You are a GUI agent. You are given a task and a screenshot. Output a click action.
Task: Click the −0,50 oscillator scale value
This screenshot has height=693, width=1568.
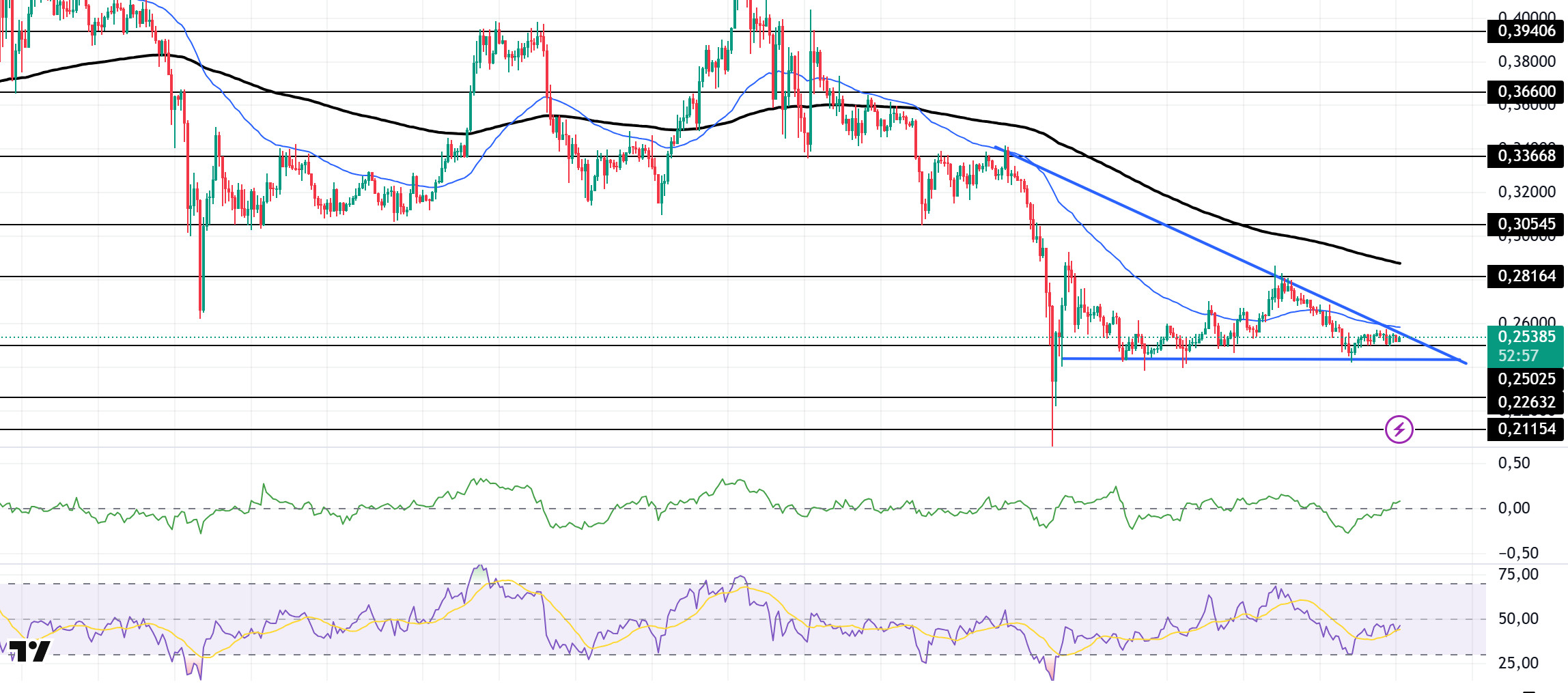click(1518, 553)
